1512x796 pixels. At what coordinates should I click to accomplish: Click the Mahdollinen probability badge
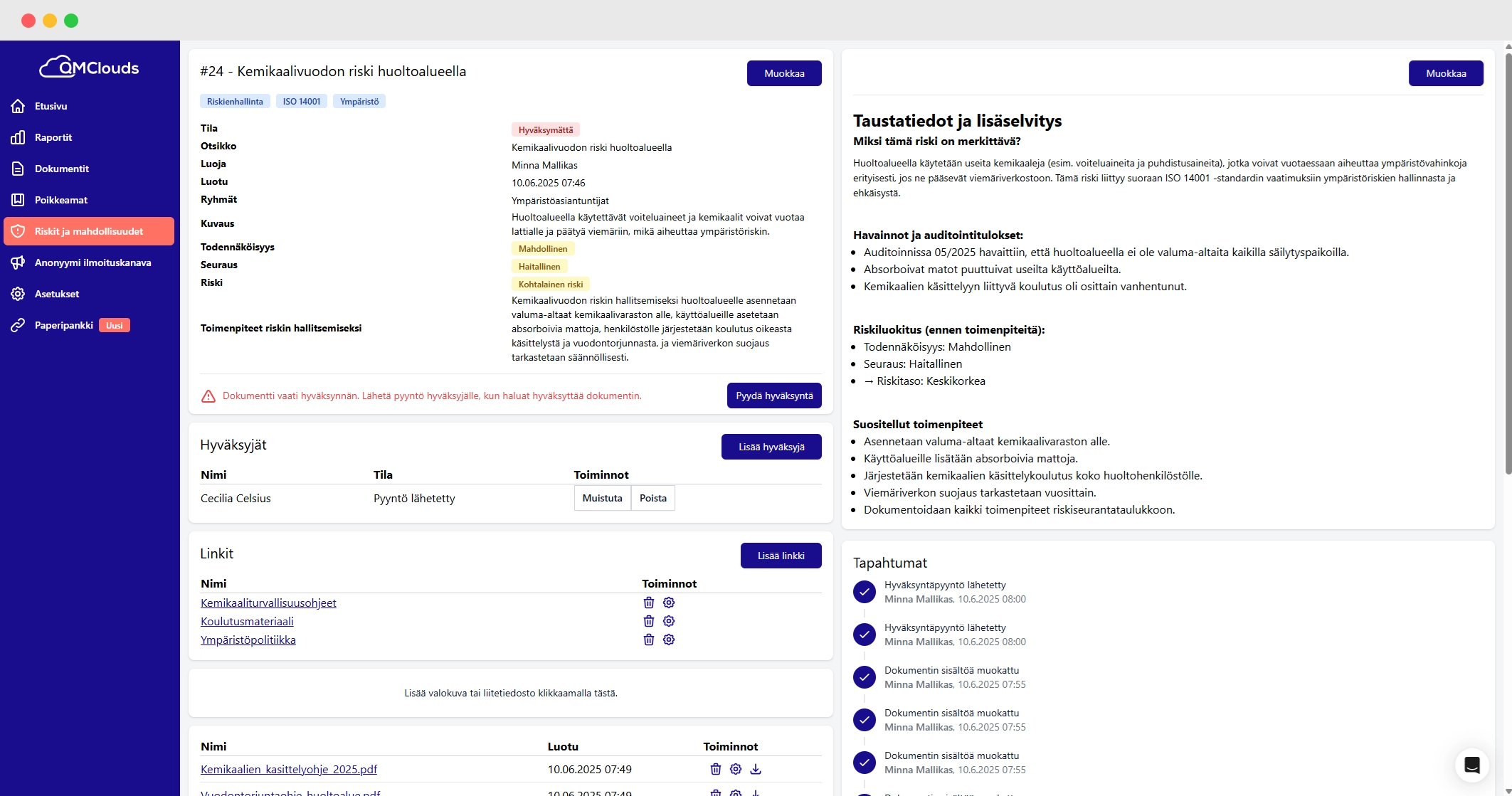click(x=543, y=249)
